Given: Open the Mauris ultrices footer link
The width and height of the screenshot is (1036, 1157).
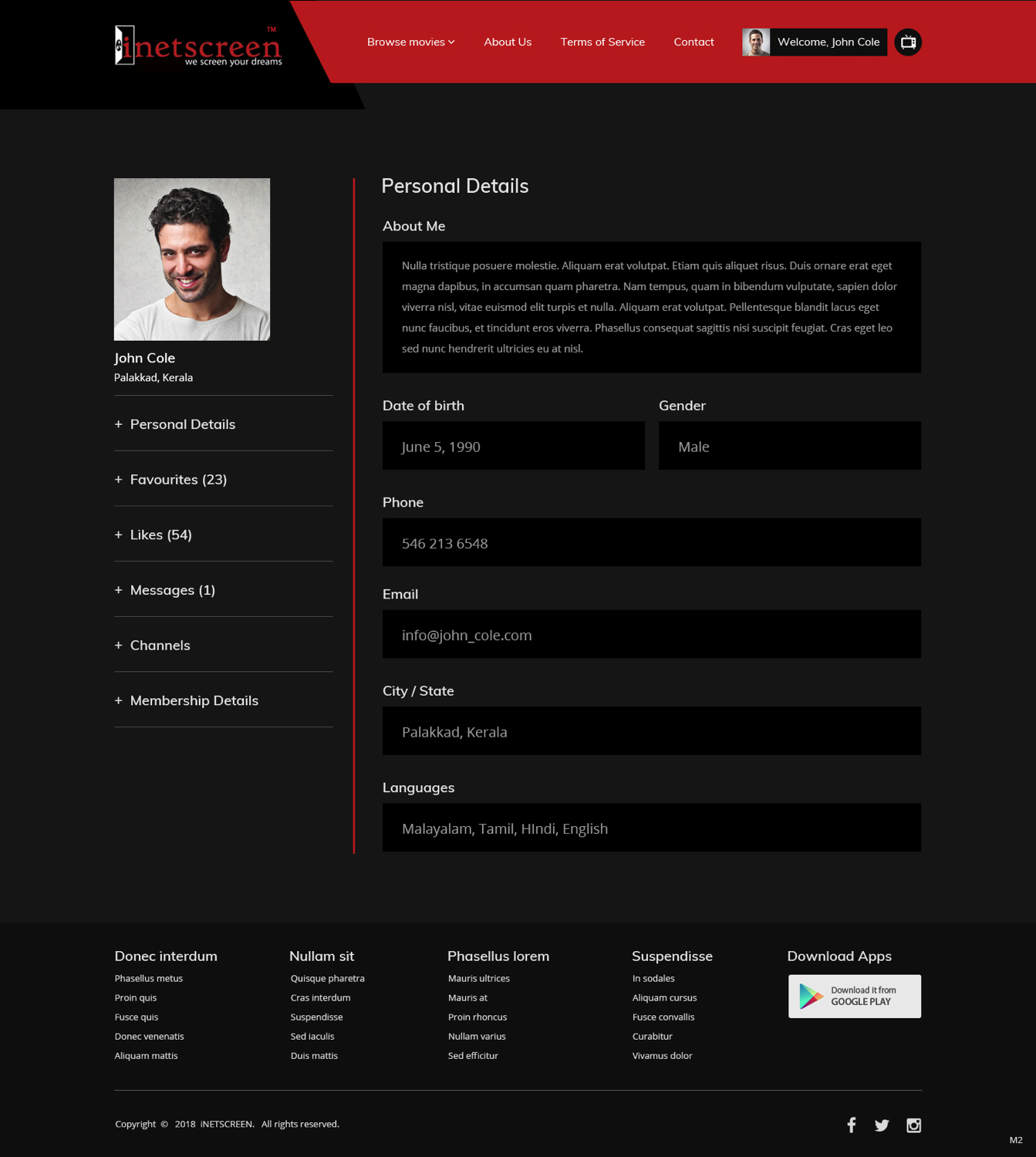Looking at the screenshot, I should 478,978.
